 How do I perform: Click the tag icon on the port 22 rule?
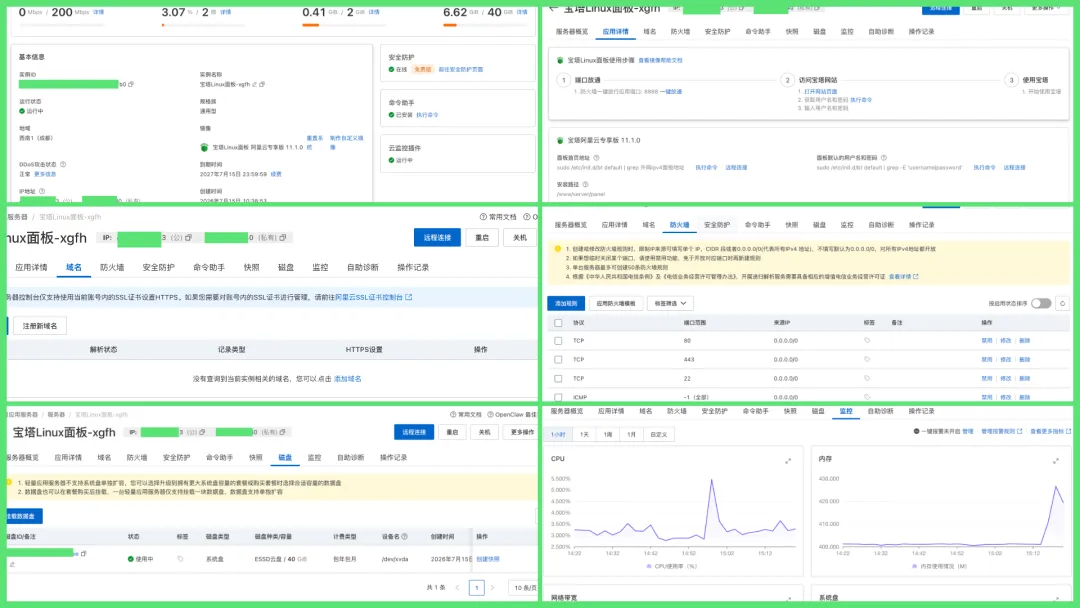coord(867,379)
